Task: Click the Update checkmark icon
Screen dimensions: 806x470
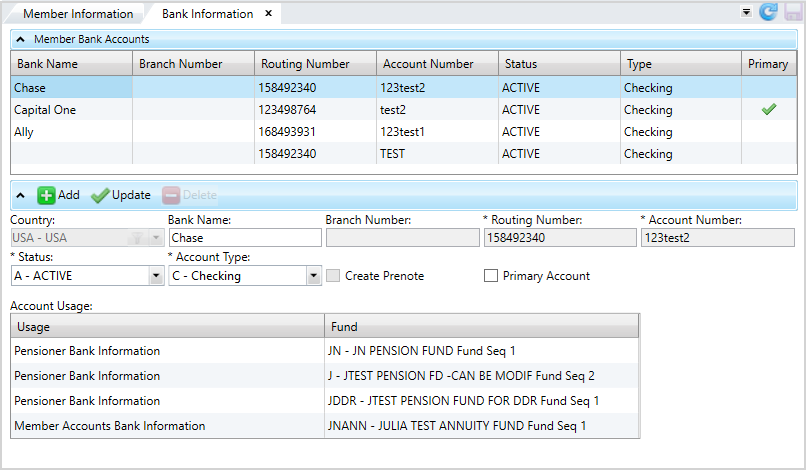Action: tap(100, 195)
